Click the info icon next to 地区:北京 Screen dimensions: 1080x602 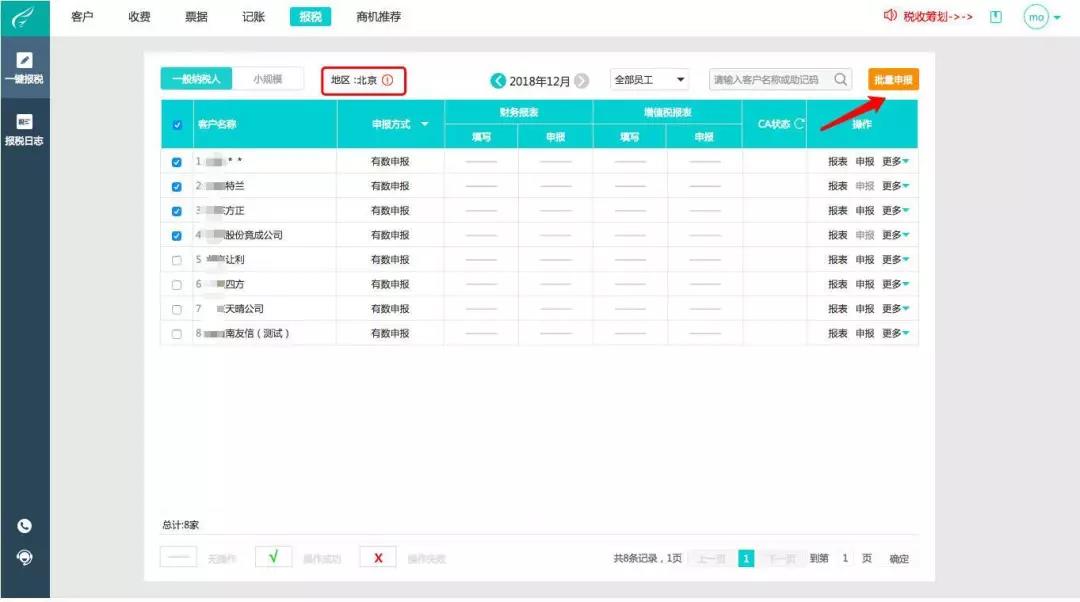click(387, 80)
